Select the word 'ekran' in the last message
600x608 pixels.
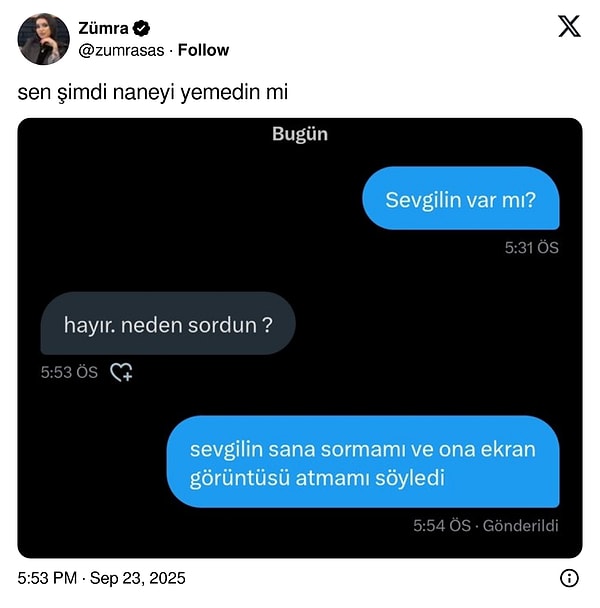508,450
